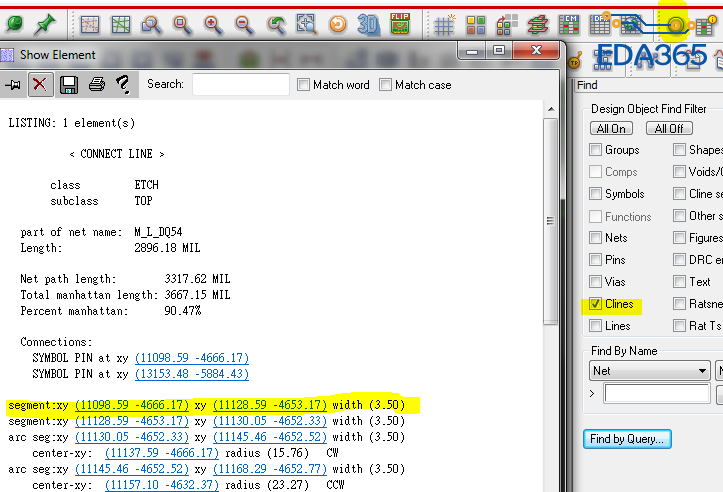Click the Find By Name input field
The image size is (723, 492).
click(x=657, y=393)
